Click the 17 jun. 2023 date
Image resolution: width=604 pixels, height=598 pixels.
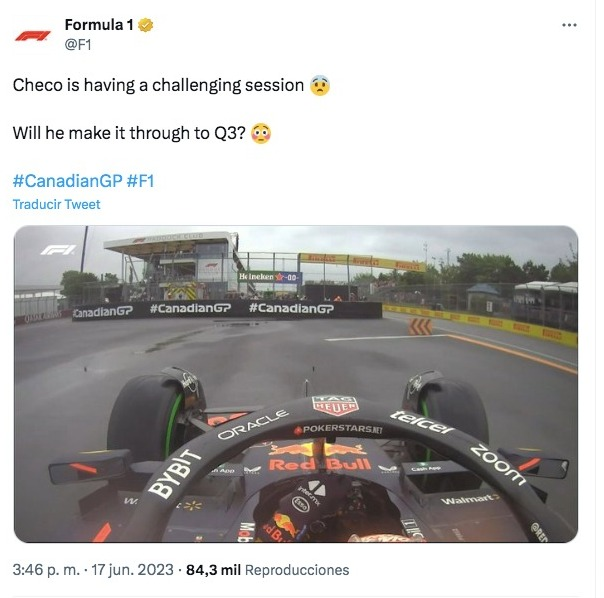(x=132, y=569)
